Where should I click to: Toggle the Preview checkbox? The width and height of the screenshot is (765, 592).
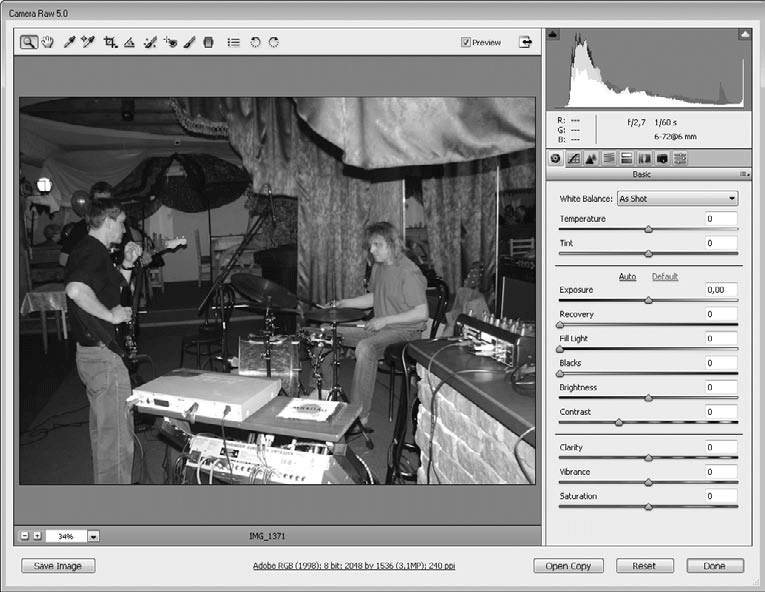click(466, 42)
